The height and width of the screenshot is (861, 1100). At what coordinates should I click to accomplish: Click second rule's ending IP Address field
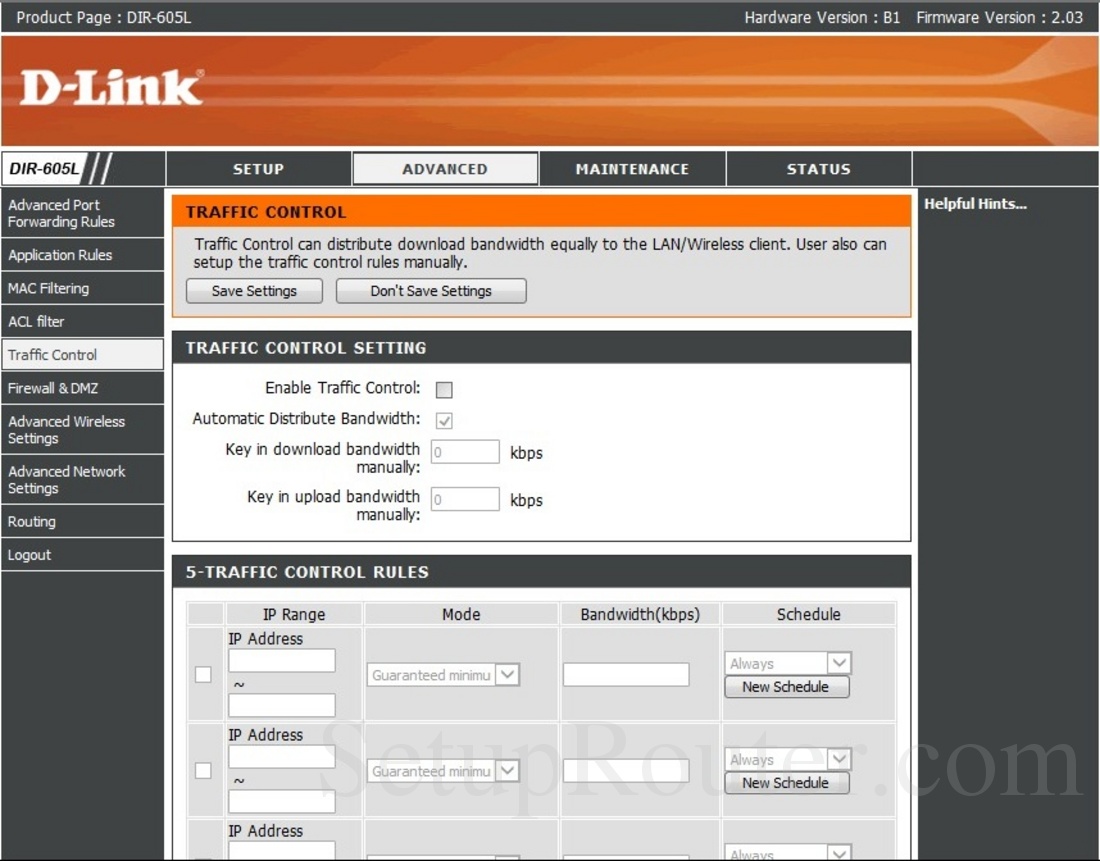tap(282, 801)
